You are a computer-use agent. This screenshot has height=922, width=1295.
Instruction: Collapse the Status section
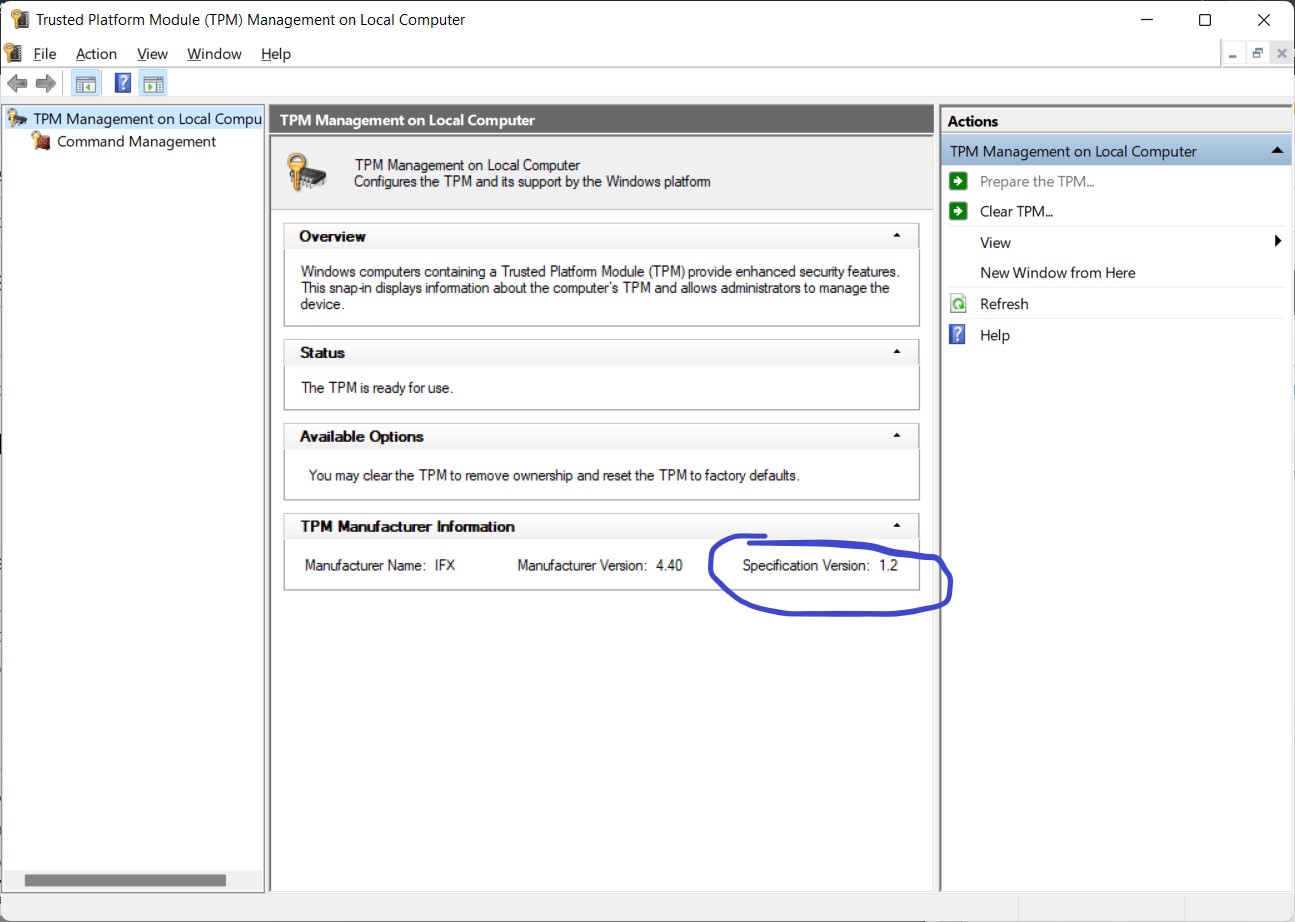click(x=897, y=352)
